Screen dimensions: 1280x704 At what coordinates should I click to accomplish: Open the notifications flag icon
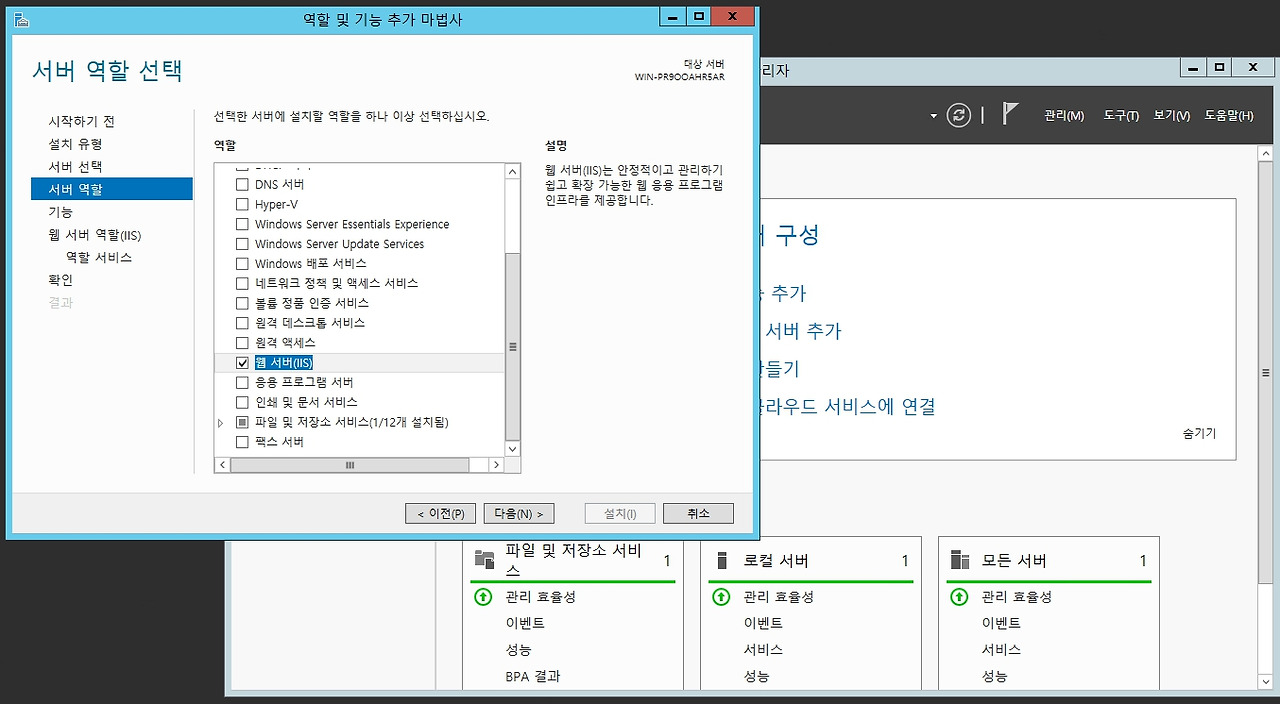(x=1010, y=114)
